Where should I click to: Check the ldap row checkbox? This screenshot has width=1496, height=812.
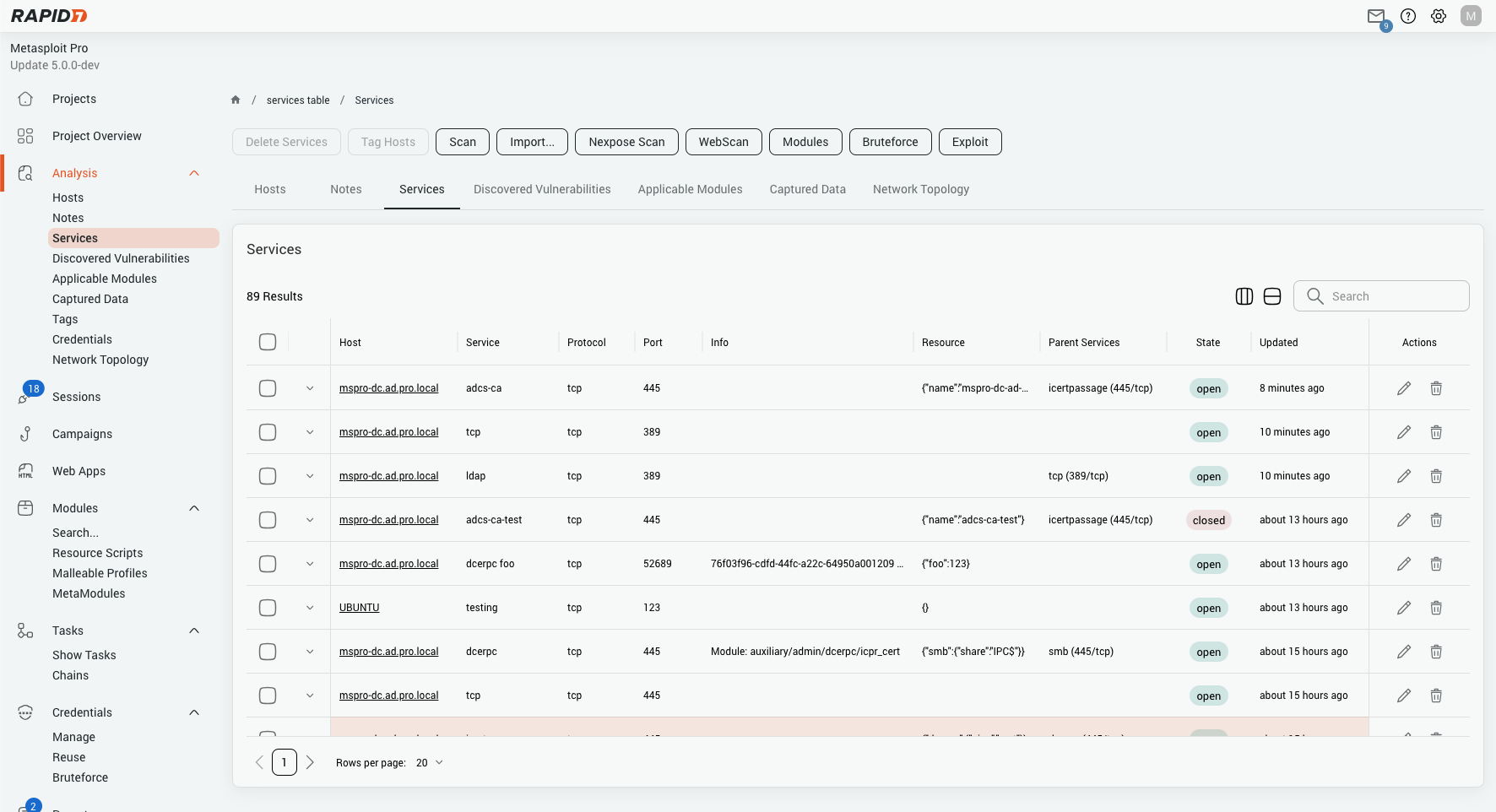pos(268,476)
